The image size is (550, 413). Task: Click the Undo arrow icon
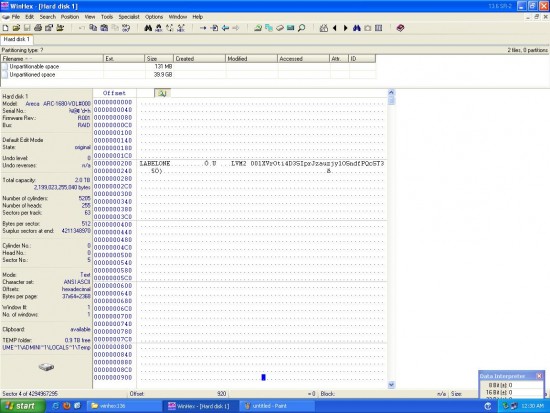pos(82,28)
